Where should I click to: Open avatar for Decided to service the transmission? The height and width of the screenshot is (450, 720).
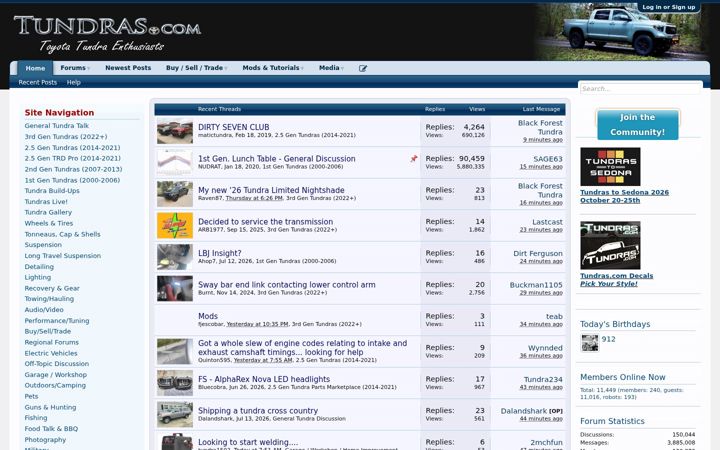click(175, 225)
